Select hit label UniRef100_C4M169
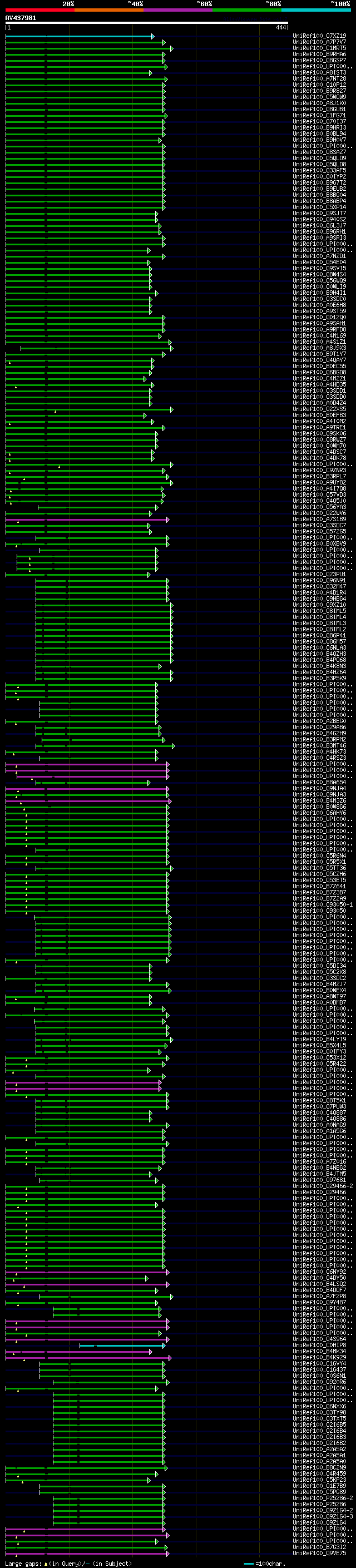Image resolution: width=356 pixels, height=1568 pixels. tap(319, 335)
